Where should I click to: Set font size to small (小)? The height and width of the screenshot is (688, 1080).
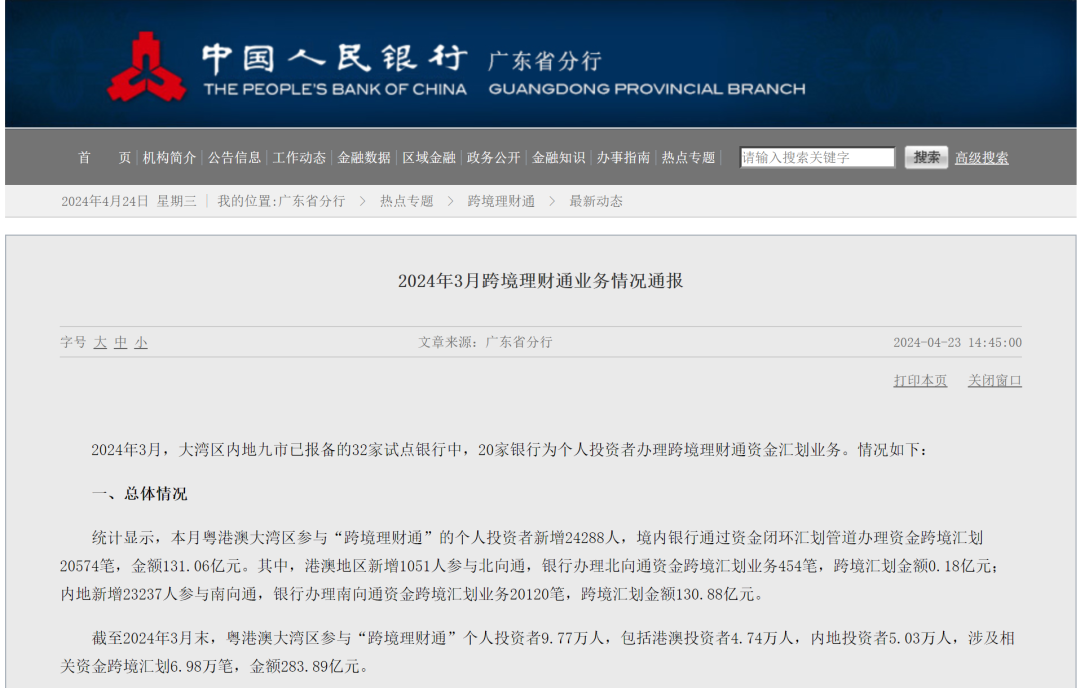click(141, 342)
